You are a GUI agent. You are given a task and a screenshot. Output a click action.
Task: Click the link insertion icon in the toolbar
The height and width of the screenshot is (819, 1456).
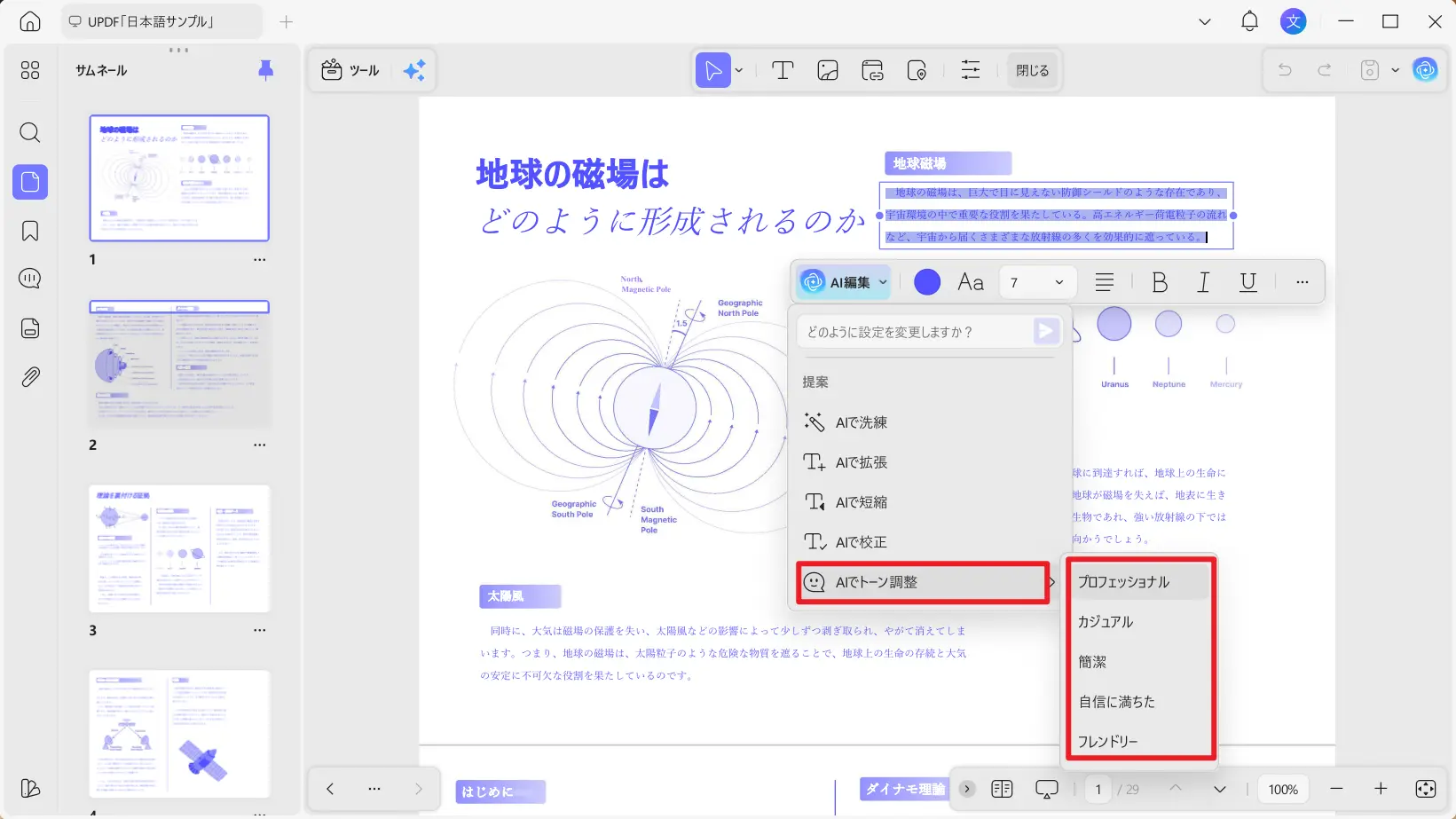pos(872,70)
